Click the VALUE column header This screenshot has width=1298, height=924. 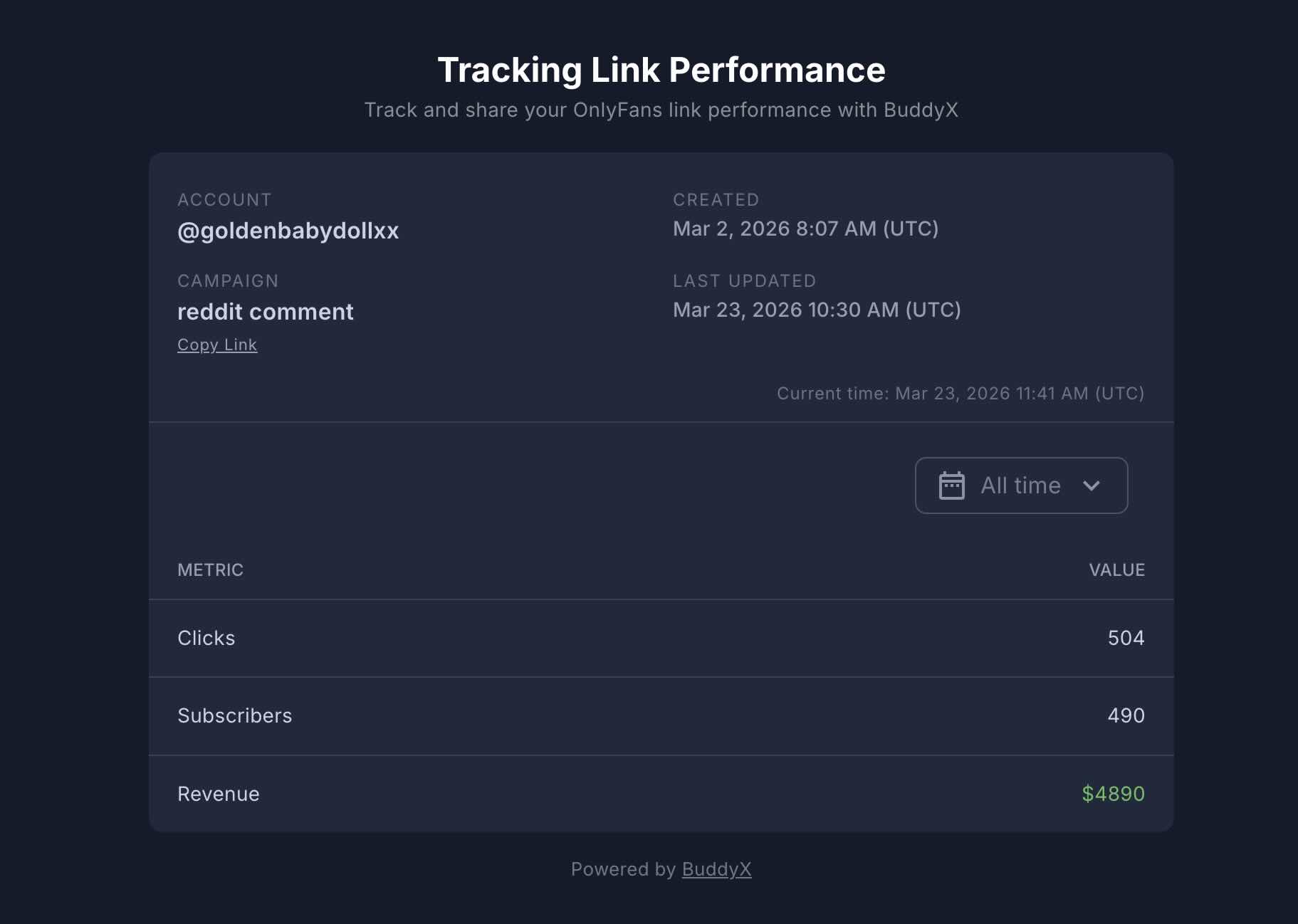(1116, 570)
